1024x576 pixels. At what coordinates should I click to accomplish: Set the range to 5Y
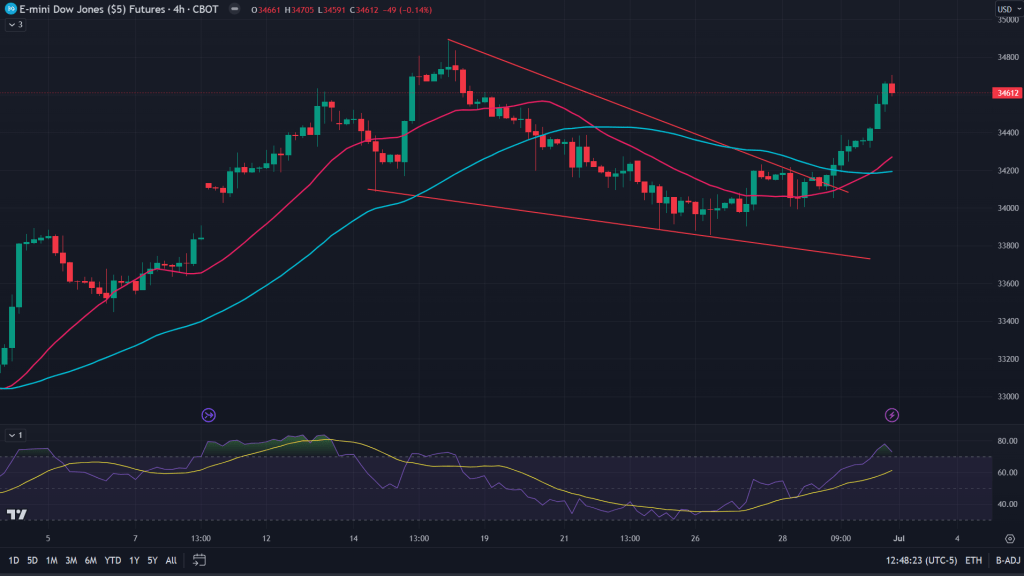(x=152, y=560)
